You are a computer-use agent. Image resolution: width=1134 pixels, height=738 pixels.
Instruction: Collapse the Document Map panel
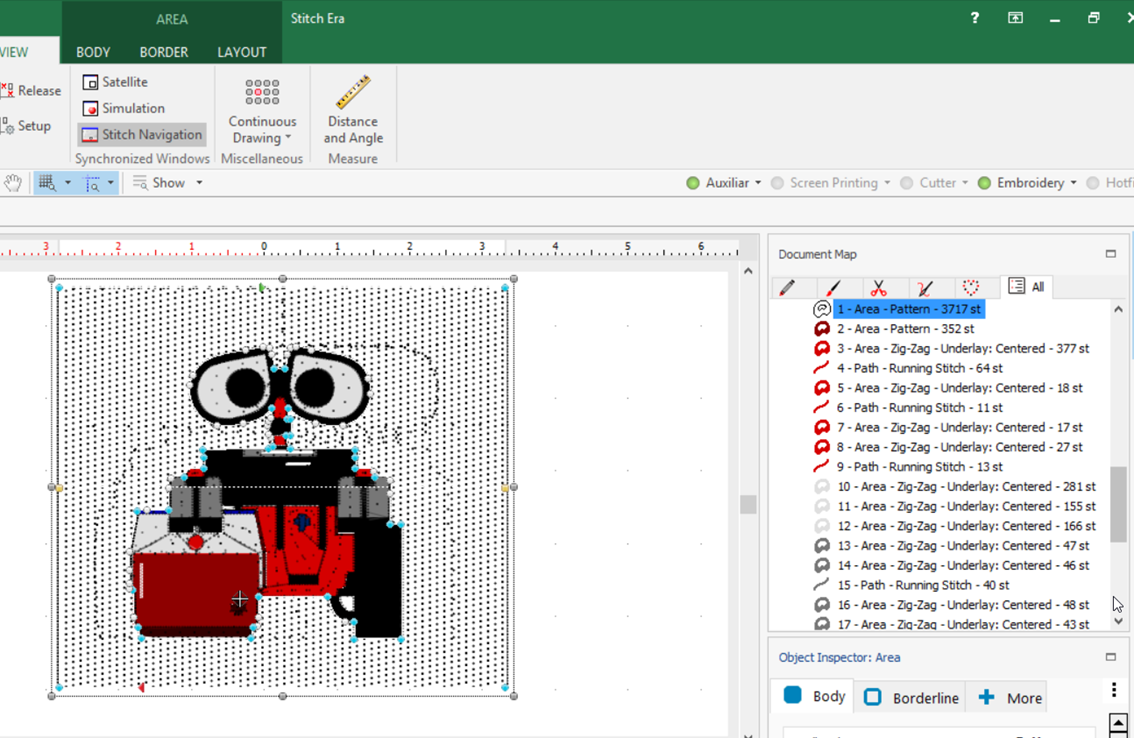[x=1111, y=254]
